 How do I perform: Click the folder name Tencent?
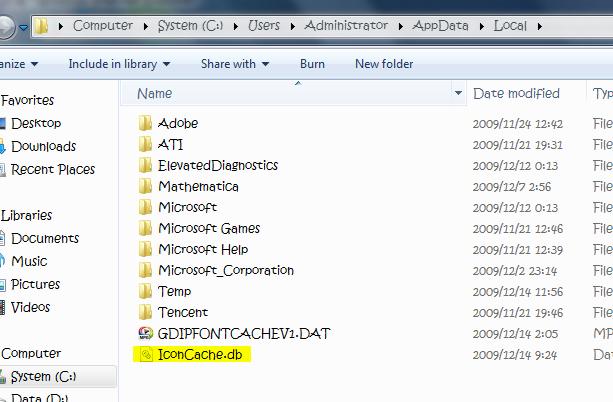coord(183,312)
